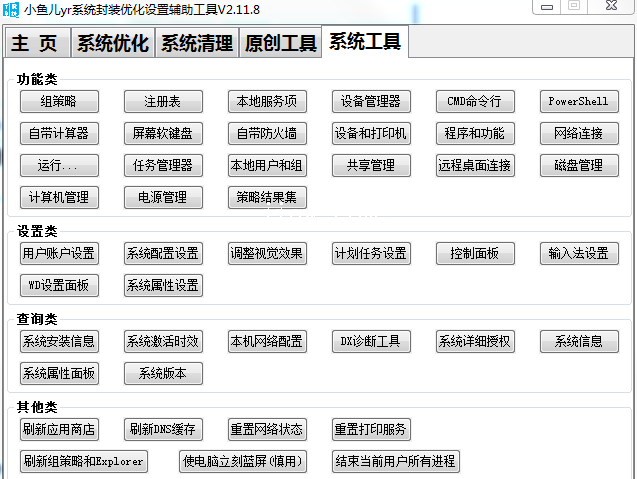Open 远程桌面连接 remote desktop connection

[475, 166]
